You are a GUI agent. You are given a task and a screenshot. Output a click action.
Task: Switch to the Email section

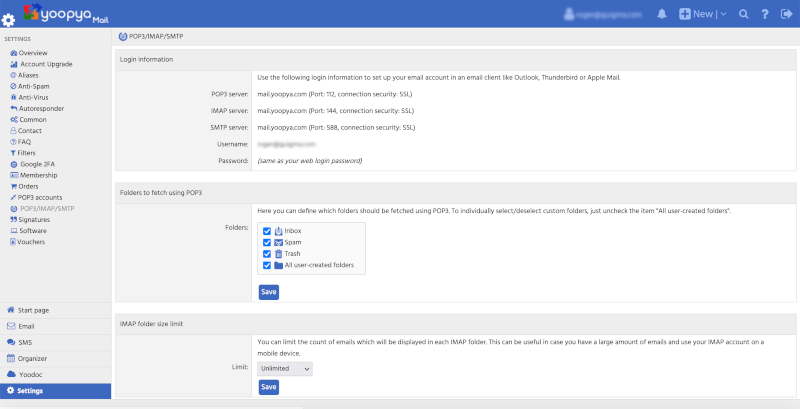tap(27, 326)
